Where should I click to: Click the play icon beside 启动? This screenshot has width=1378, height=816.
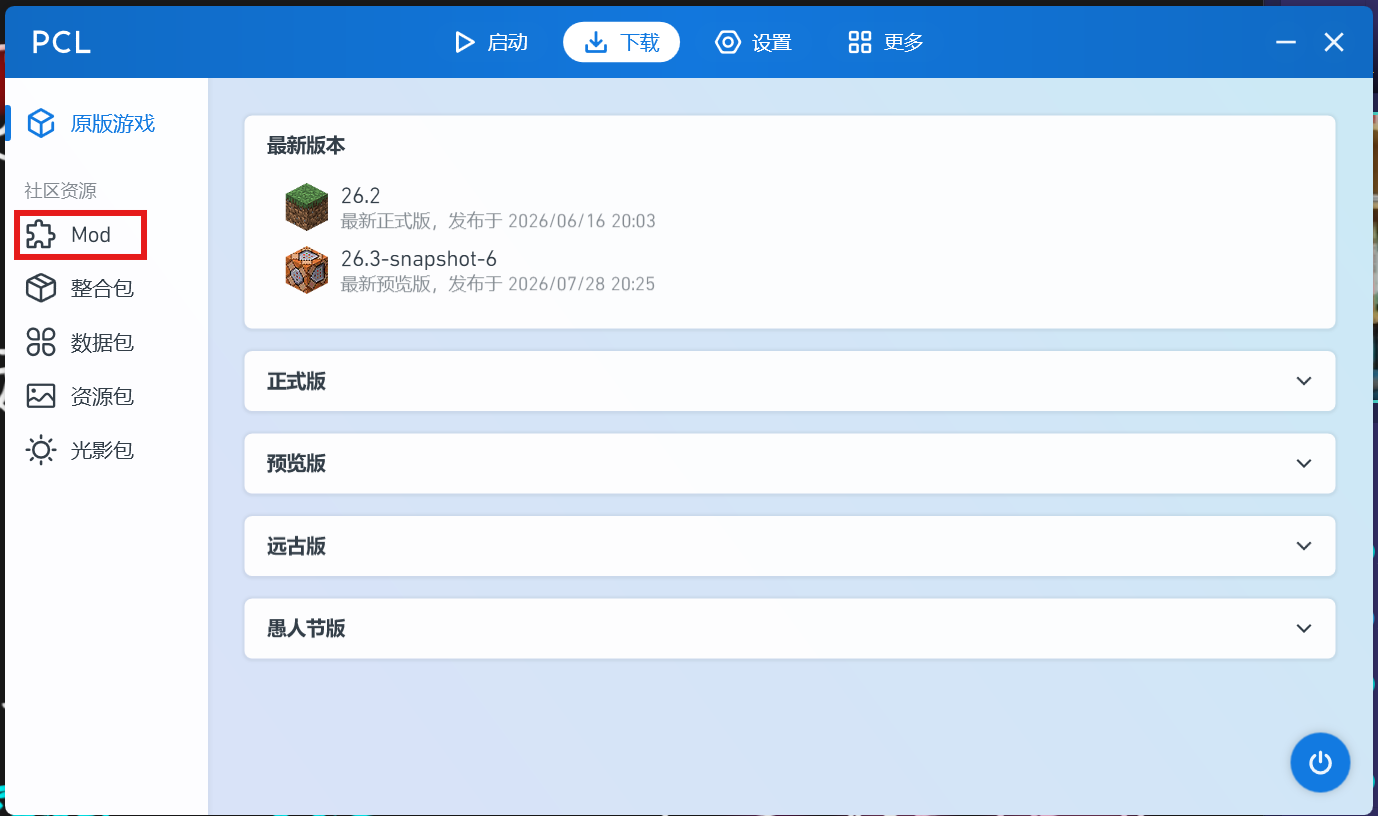click(x=464, y=42)
